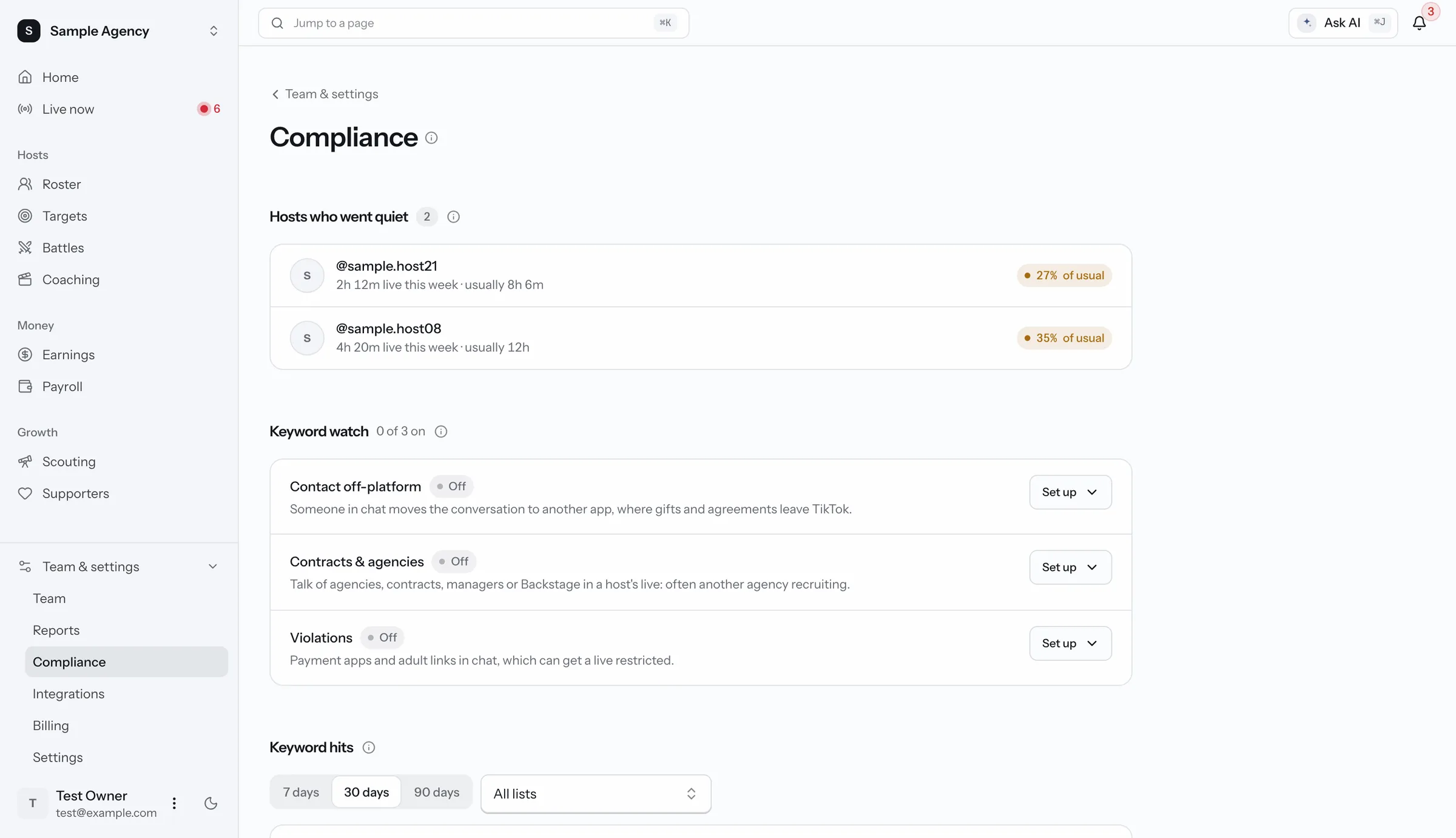Open Team subpage in sidebar

[126, 598]
